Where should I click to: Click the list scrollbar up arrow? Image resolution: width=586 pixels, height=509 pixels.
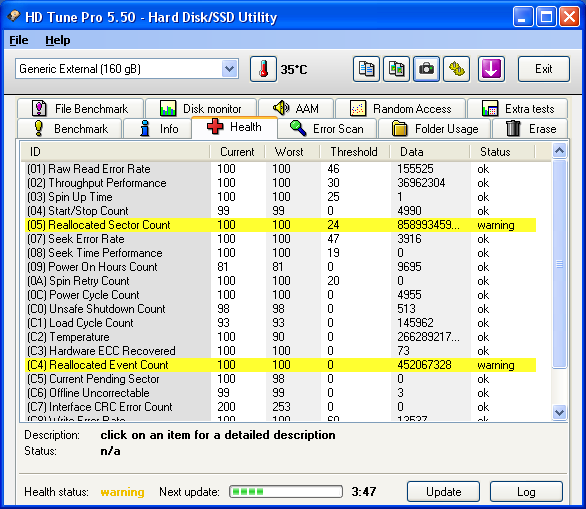coord(559,151)
